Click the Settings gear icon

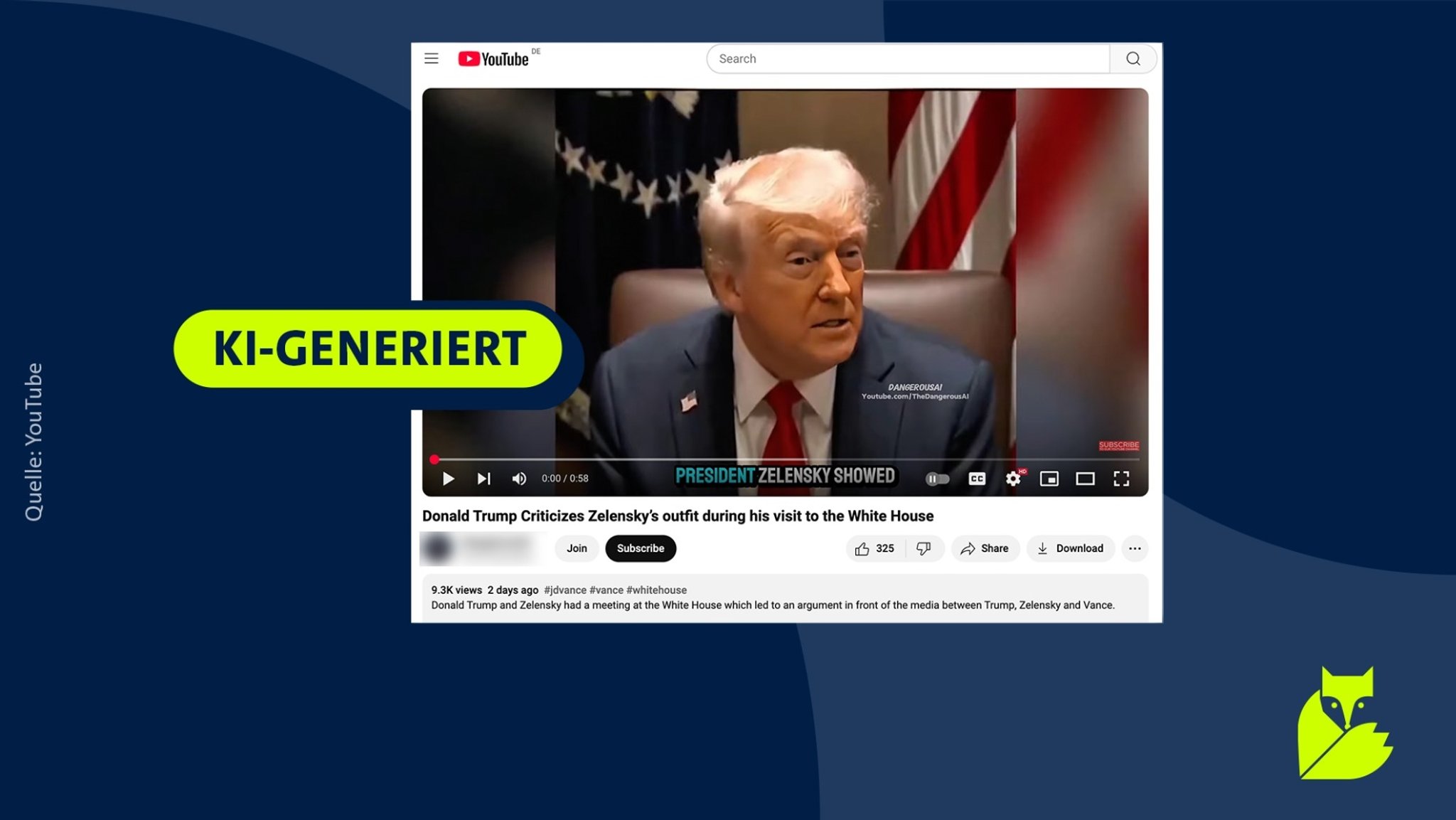[1013, 478]
